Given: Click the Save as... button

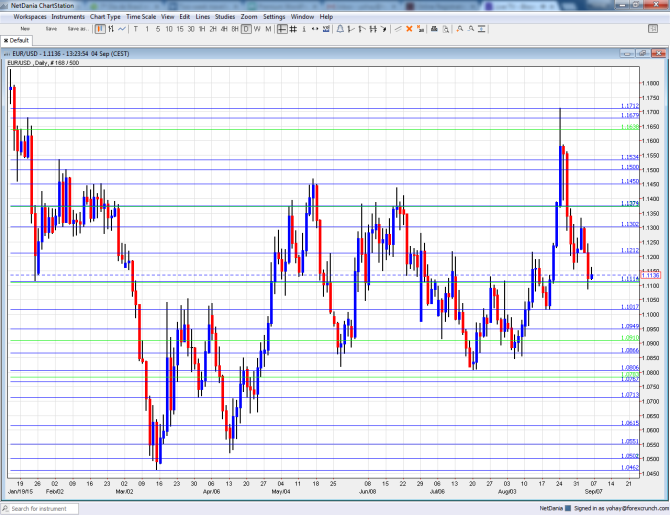Looking at the screenshot, I should click(x=78, y=29).
